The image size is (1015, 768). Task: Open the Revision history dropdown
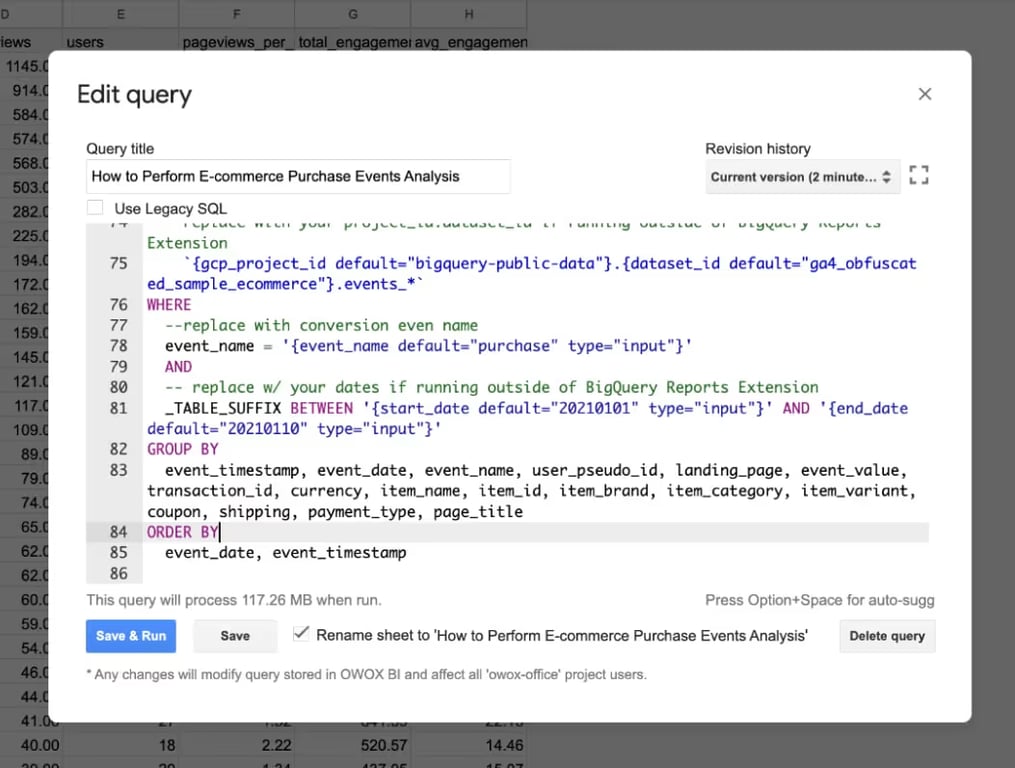tap(802, 177)
